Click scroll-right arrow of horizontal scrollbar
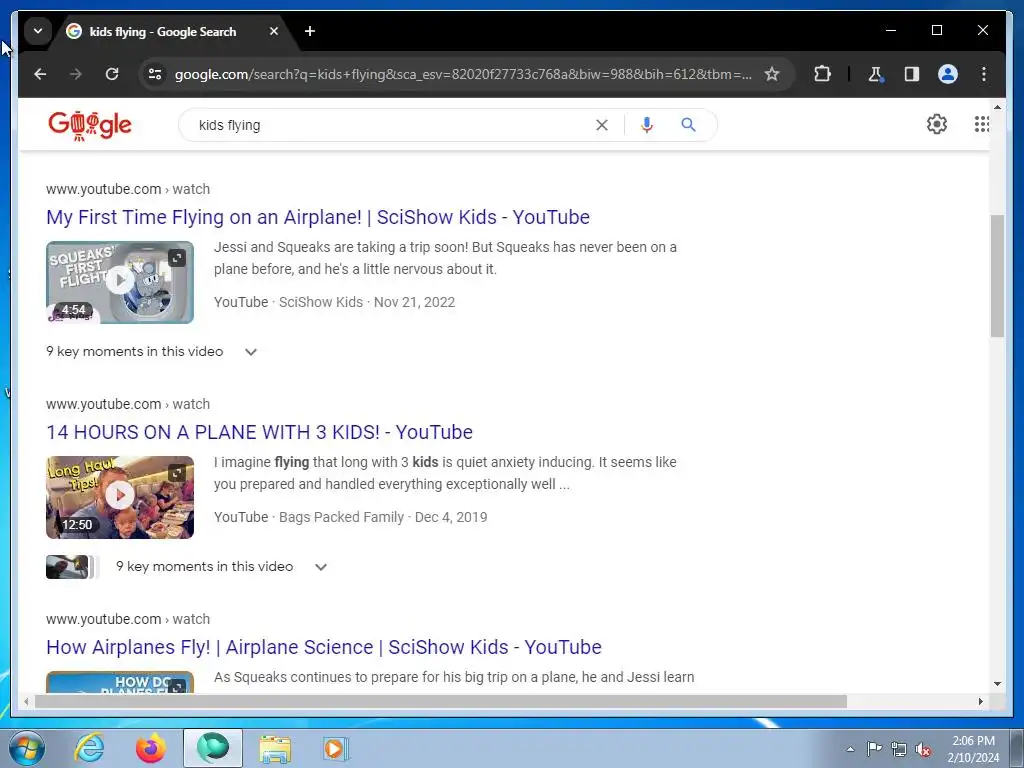This screenshot has width=1024, height=768. pos(981,701)
